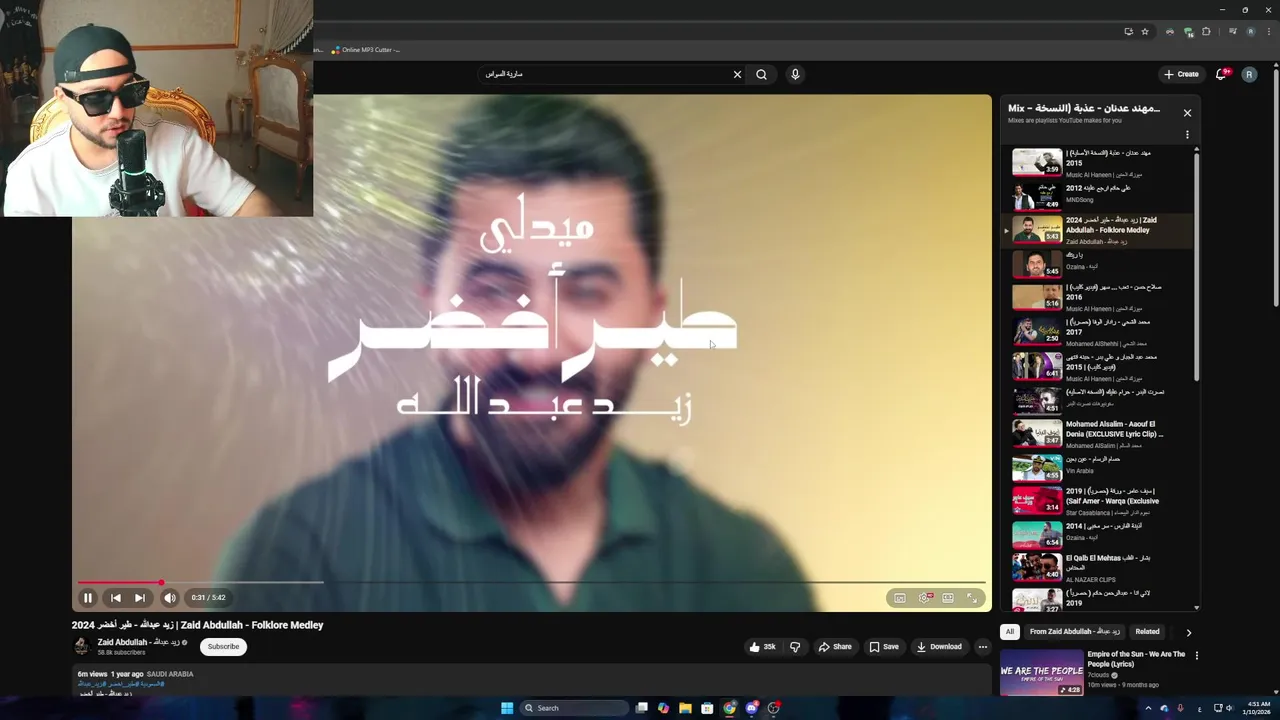Viewport: 1280px width, 720px height.
Task: Open the taskbar clock and date
Action: (x=1257, y=708)
